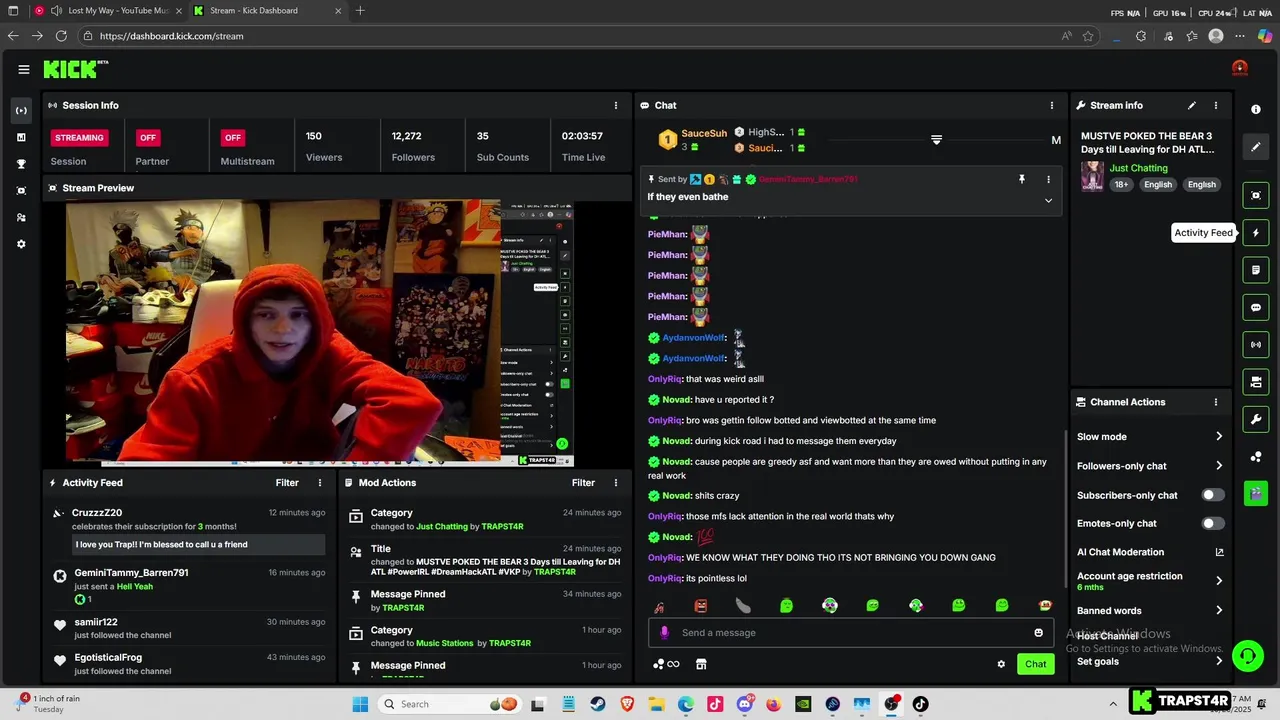
Task: Click Filter in the Activity Feed panel
Action: (287, 483)
